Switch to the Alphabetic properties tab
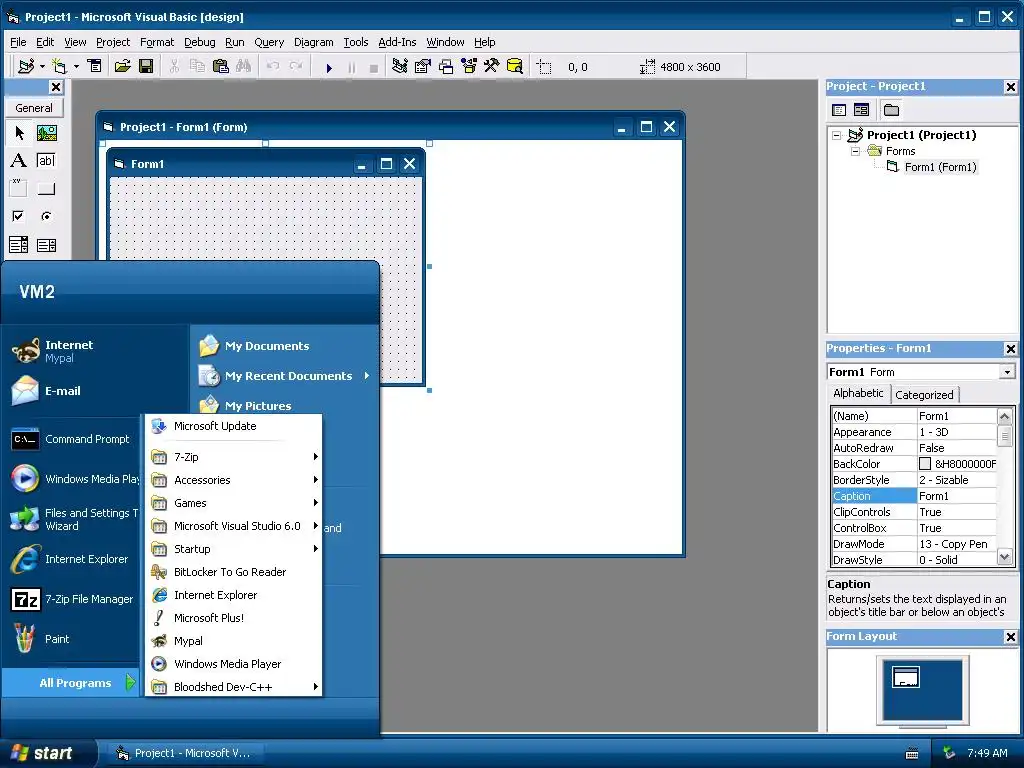 click(x=858, y=393)
